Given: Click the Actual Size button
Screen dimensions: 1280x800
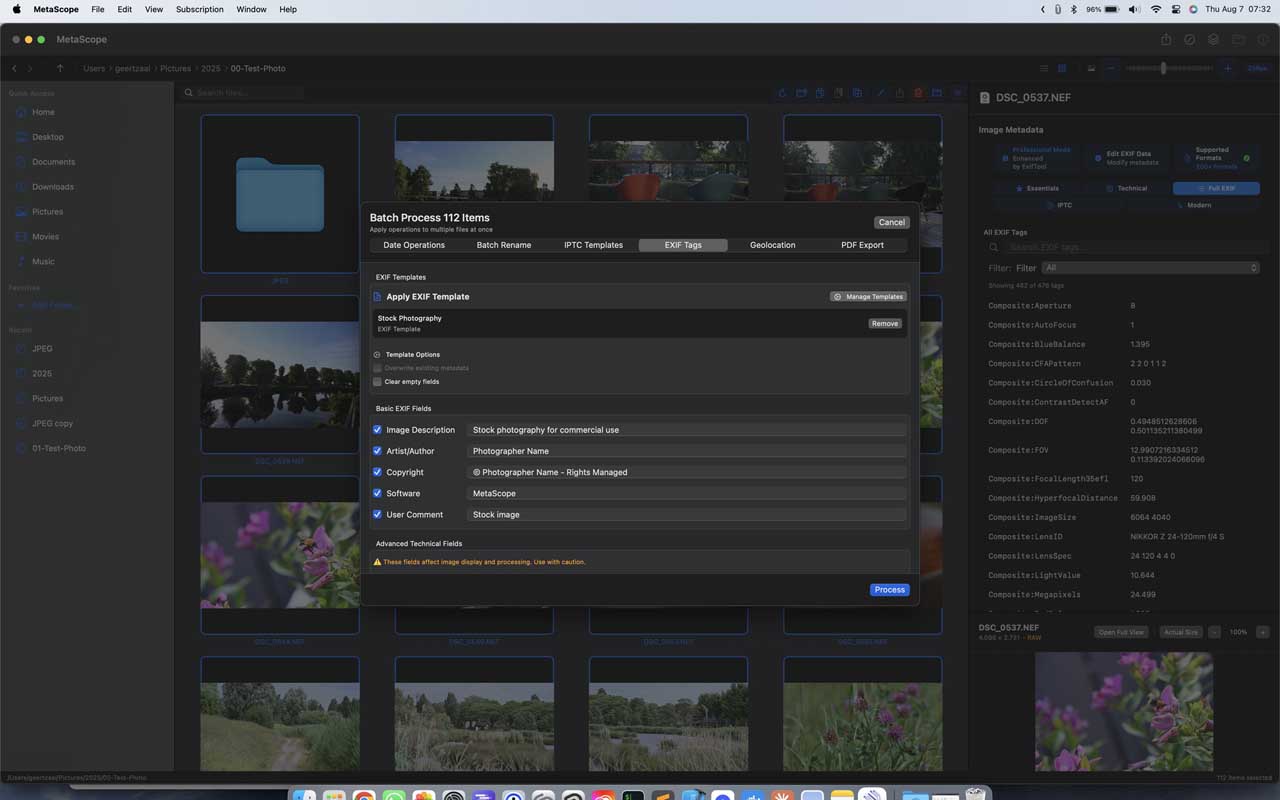Looking at the screenshot, I should 1181,632.
